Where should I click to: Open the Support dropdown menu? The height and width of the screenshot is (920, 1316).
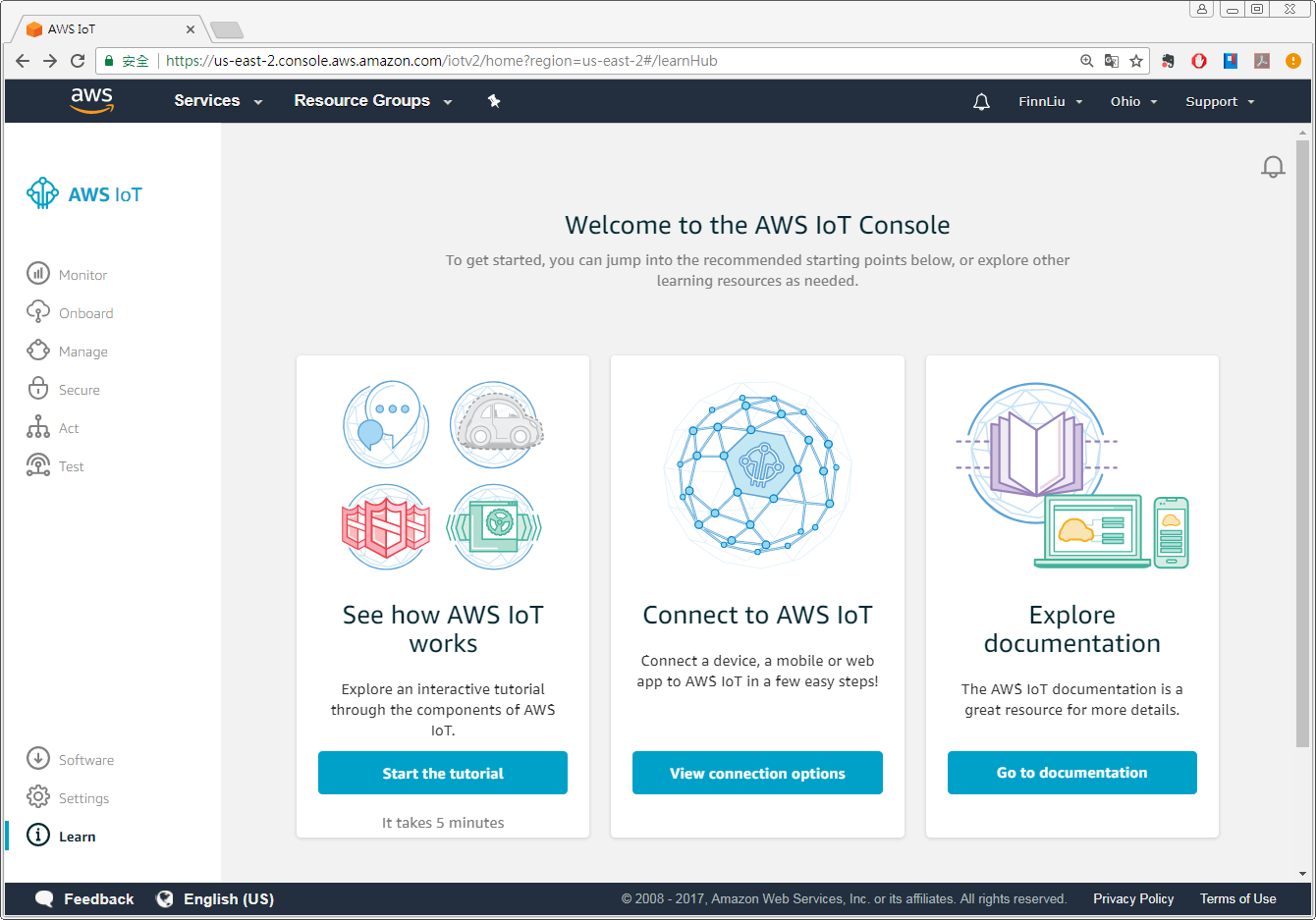pyautogui.click(x=1220, y=101)
